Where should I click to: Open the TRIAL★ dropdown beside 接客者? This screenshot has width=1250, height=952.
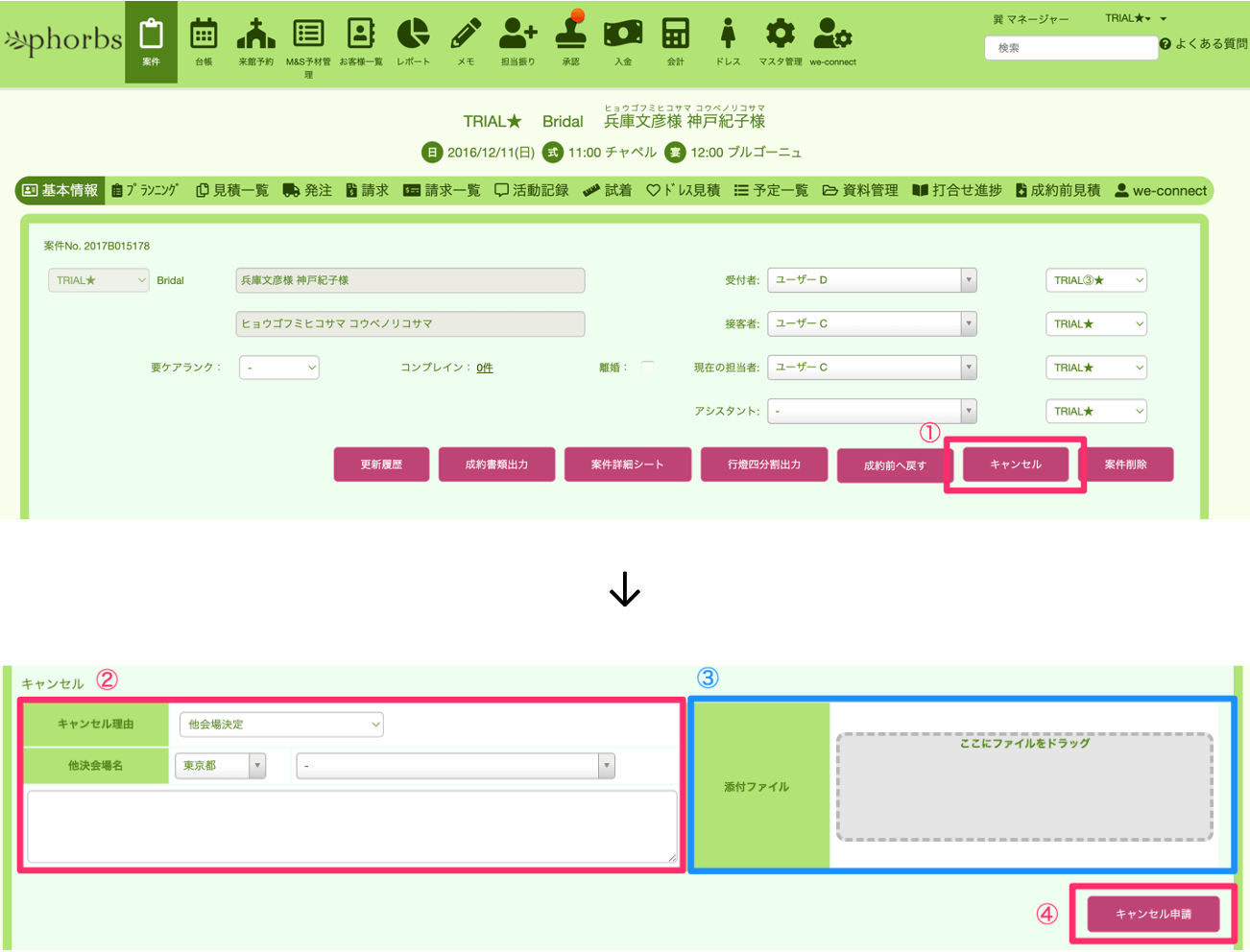coord(1095,323)
